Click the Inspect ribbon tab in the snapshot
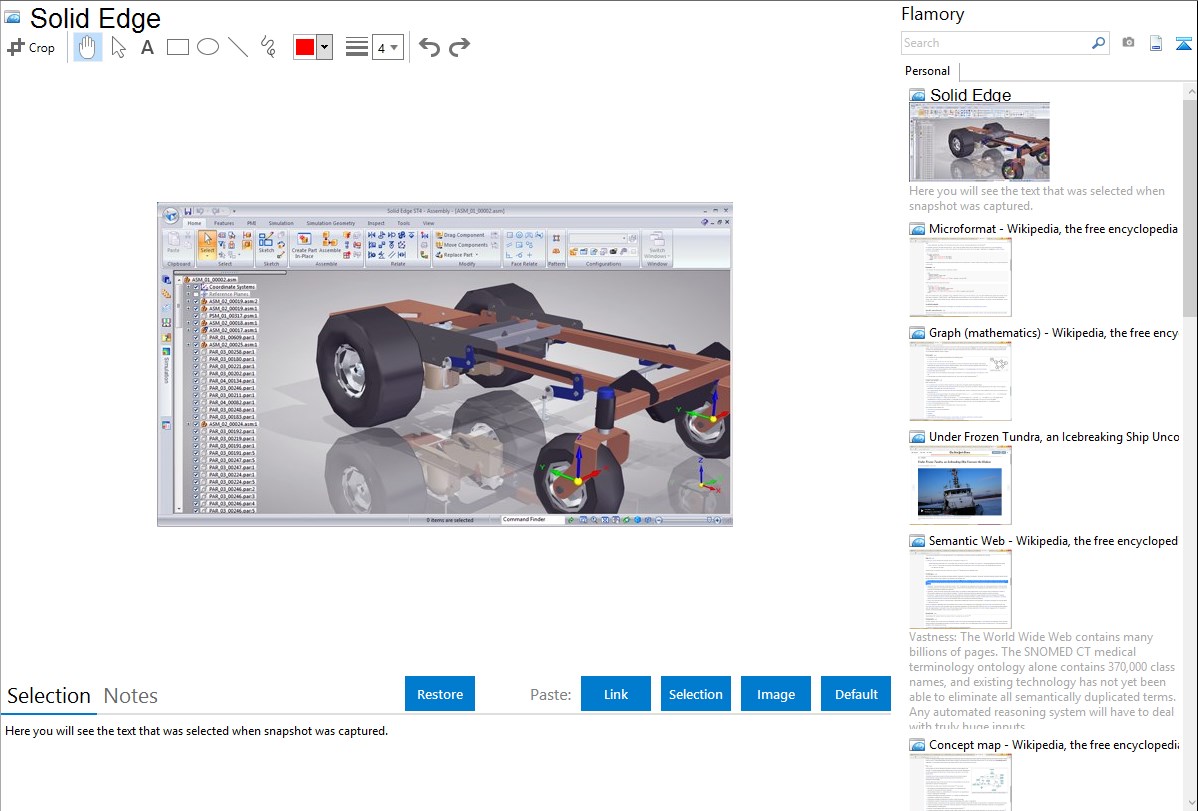Screen dimensions: 1198x811 click(376, 223)
